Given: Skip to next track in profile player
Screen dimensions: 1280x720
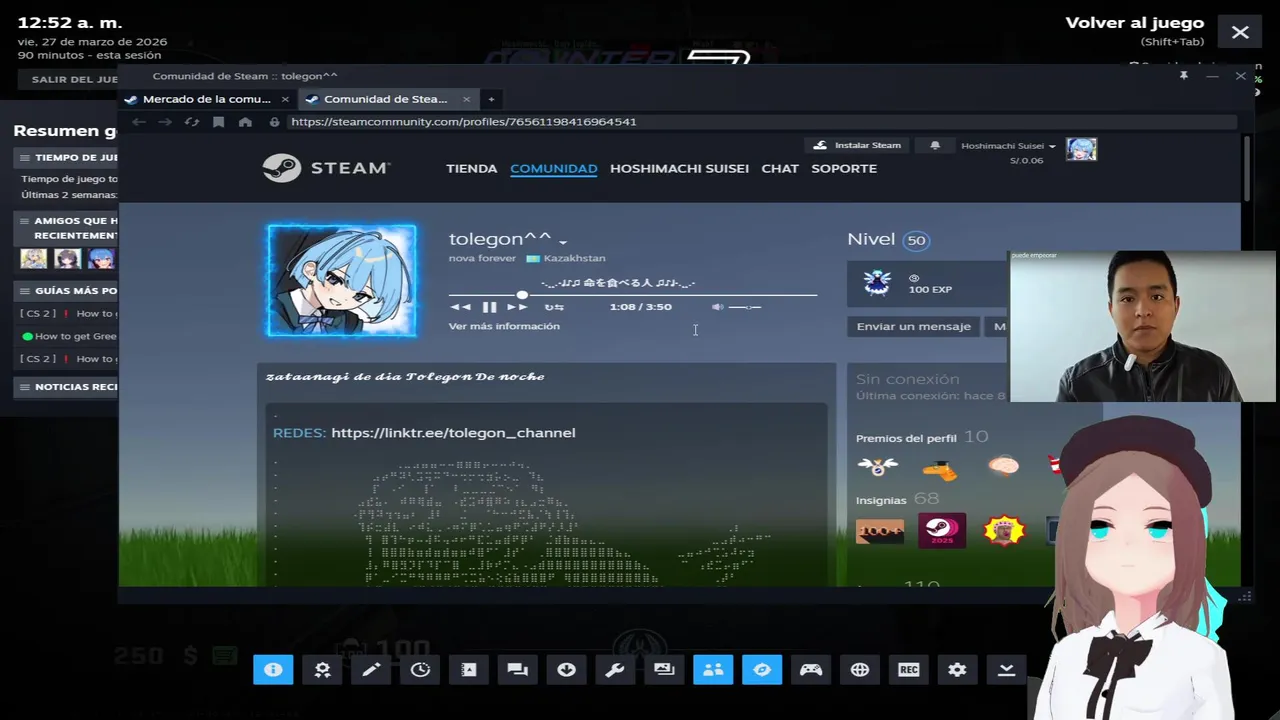Looking at the screenshot, I should pos(517,307).
